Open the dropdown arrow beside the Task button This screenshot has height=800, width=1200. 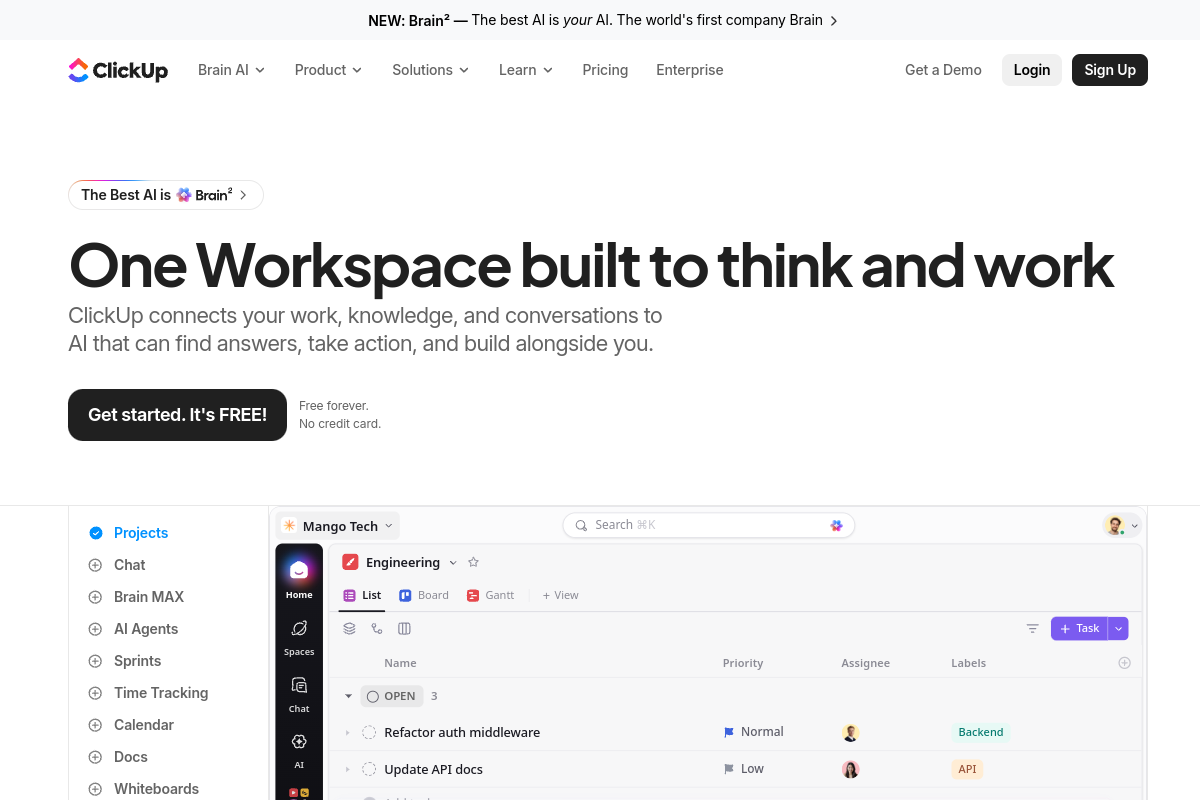point(1119,628)
